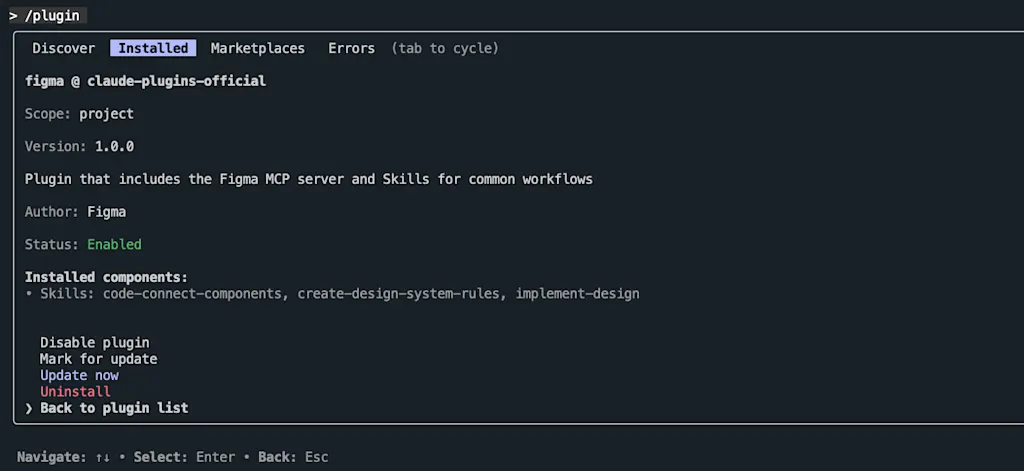Switch to the Discover tab
This screenshot has height=471, width=1024.
pyautogui.click(x=63, y=48)
